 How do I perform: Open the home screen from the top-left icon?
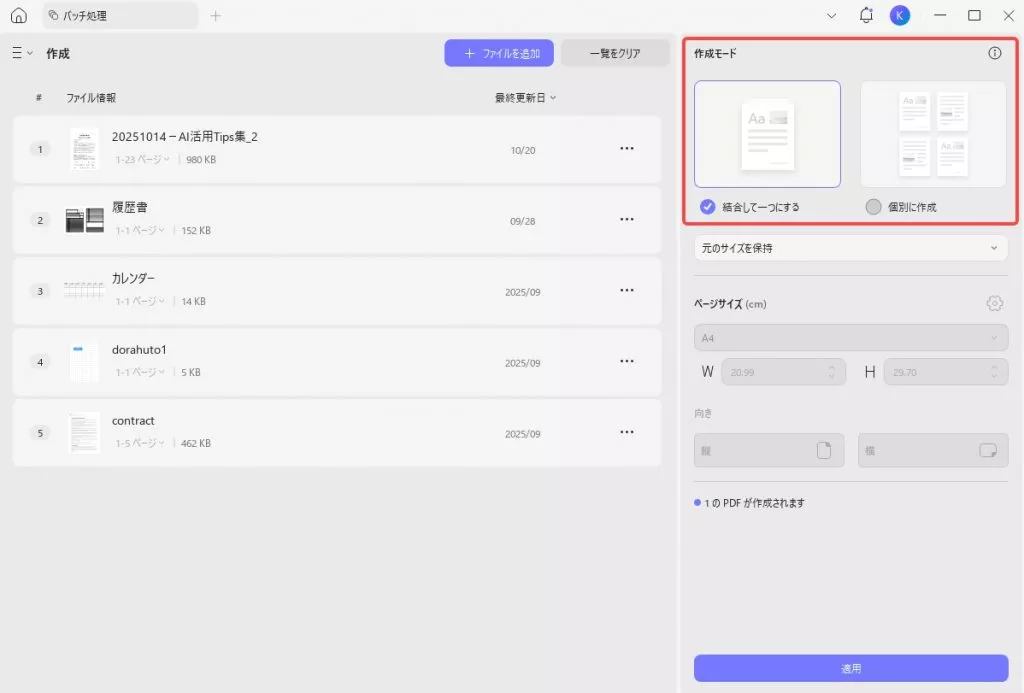coord(17,15)
